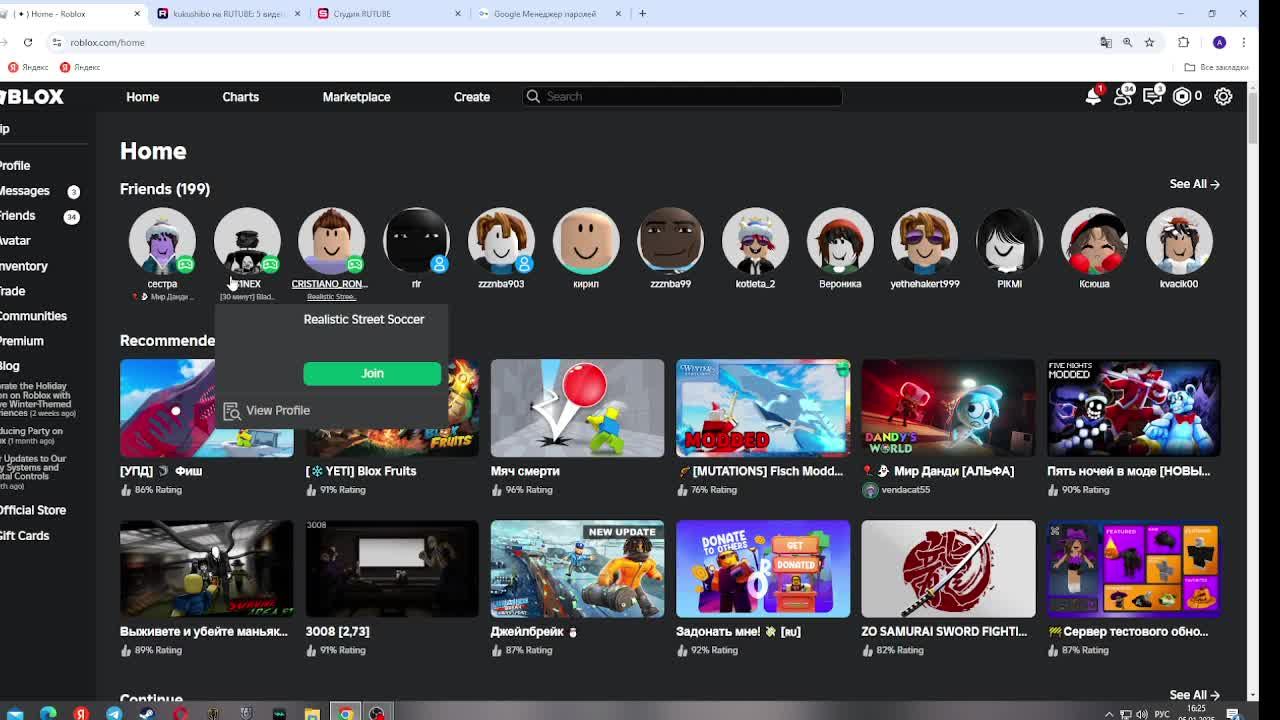Open Communities in the sidebar
1280x720 pixels.
click(33, 316)
